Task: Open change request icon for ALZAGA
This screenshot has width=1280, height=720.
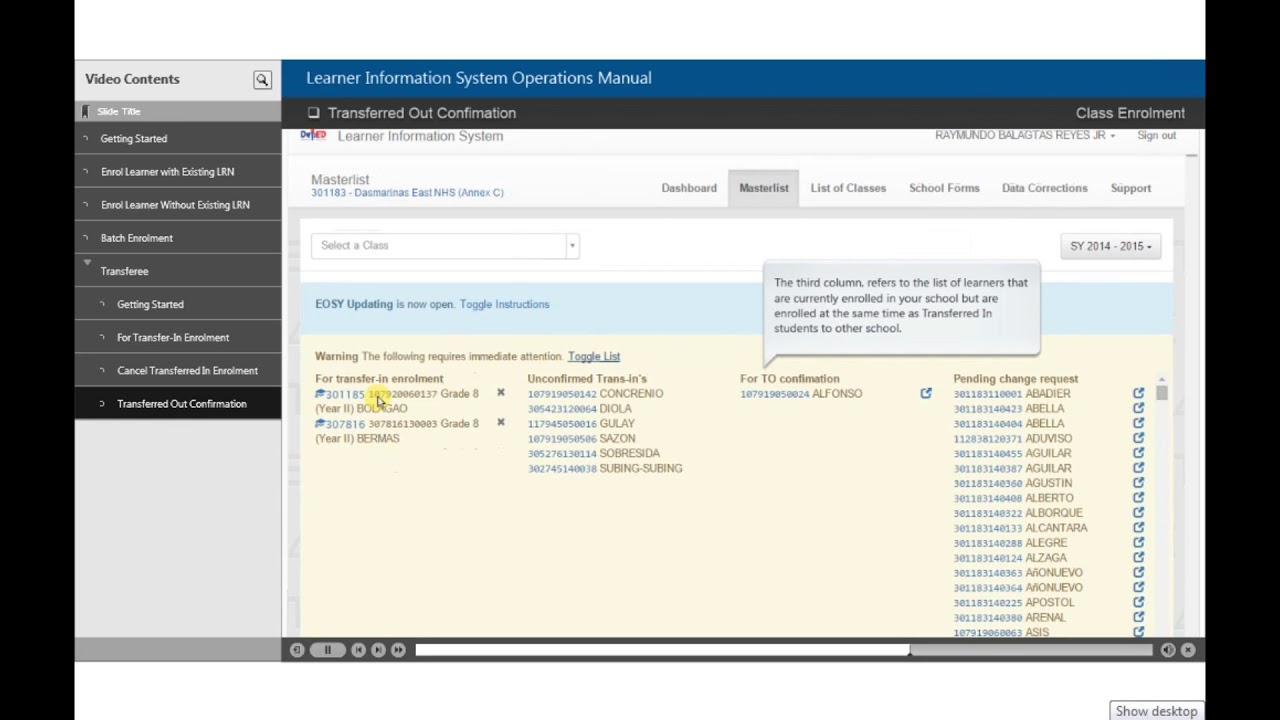Action: pyautogui.click(x=1138, y=558)
